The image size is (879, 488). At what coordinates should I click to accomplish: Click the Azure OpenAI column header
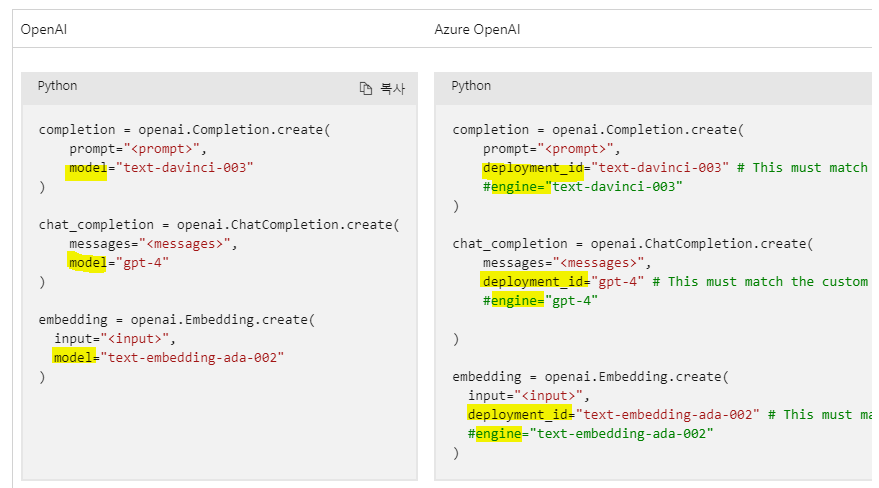click(477, 29)
